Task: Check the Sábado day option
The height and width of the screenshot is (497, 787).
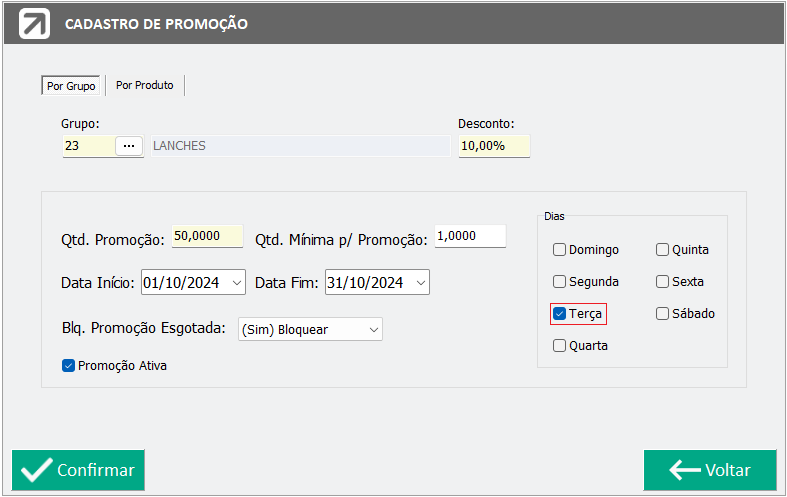Action: click(663, 314)
